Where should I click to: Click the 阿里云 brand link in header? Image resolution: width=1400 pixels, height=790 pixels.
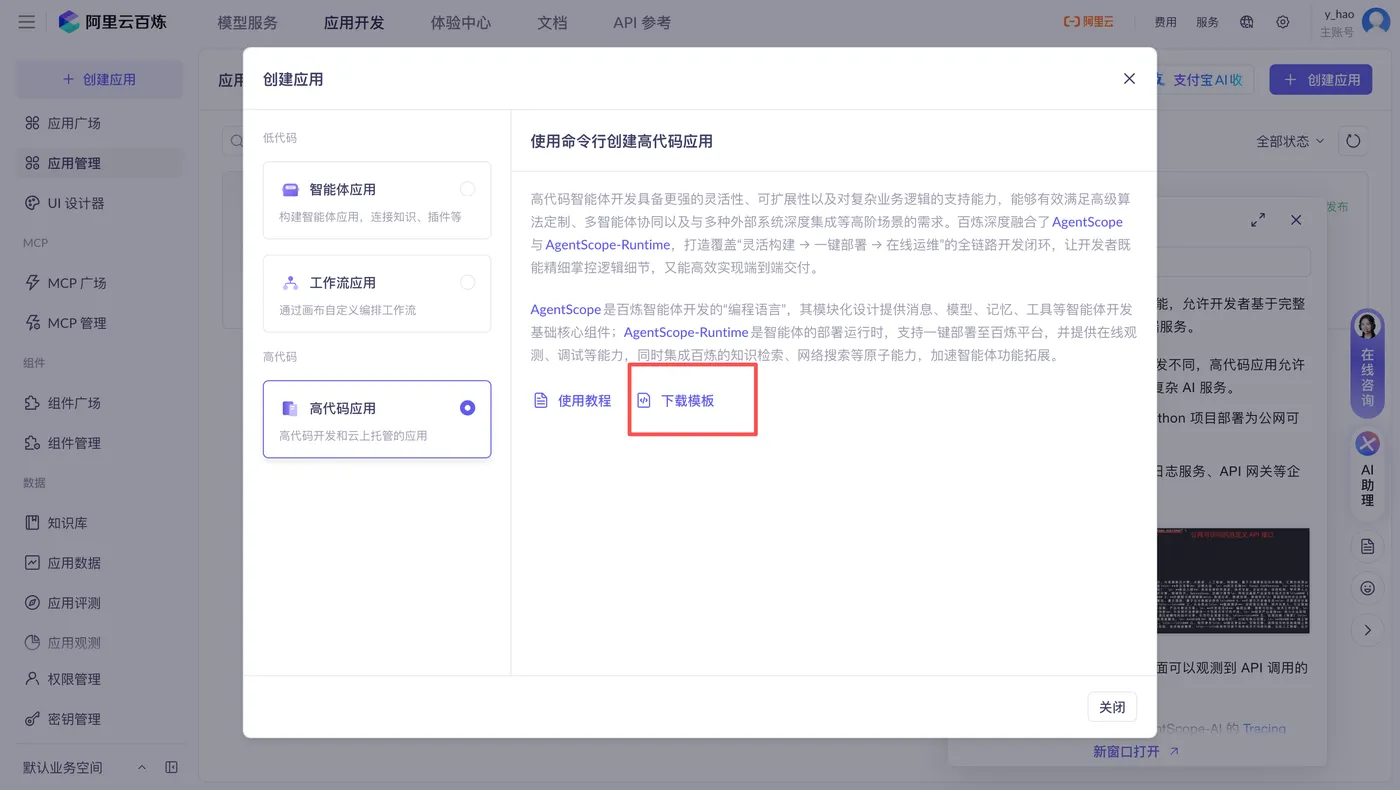click(x=1088, y=22)
